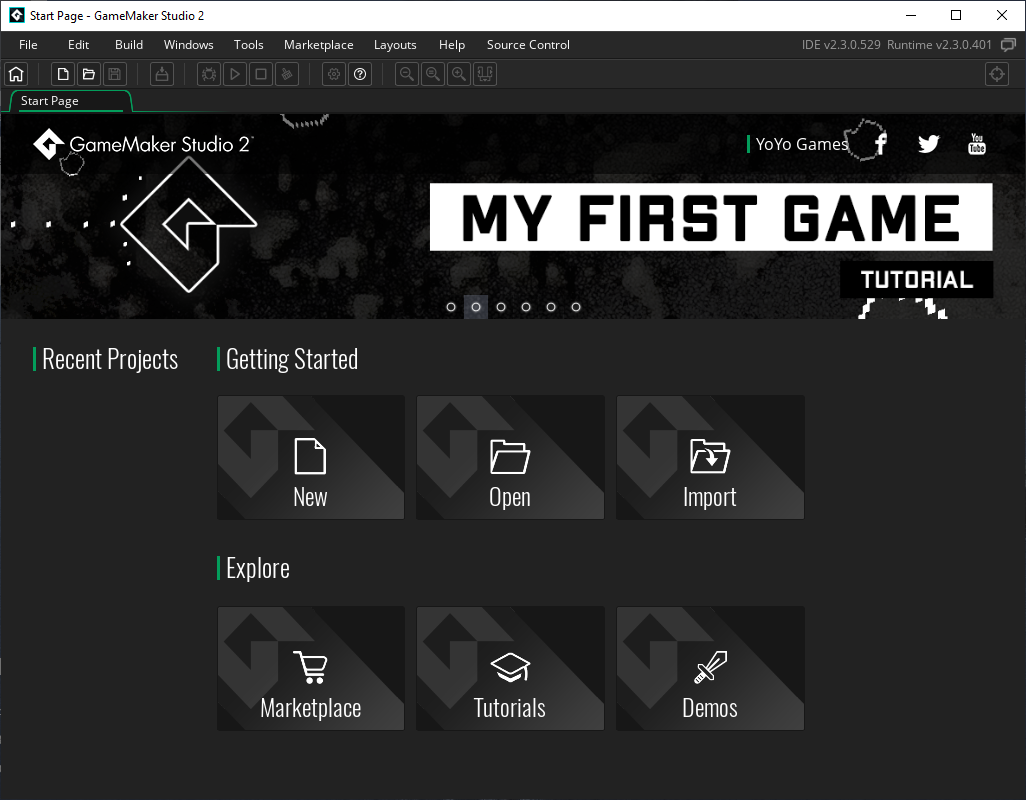Open the File menu

coord(28,44)
